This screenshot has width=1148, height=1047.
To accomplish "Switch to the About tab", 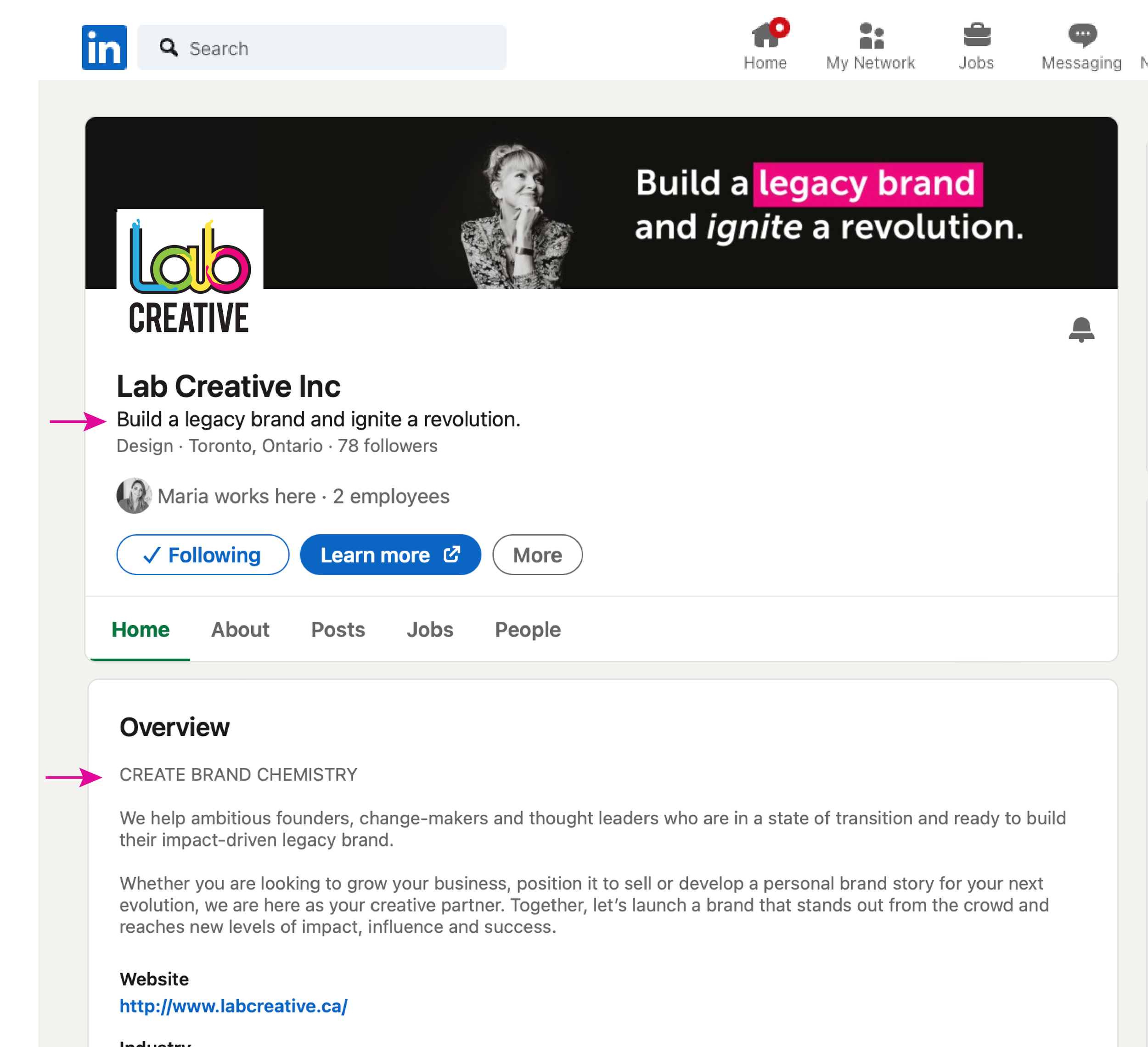I will click(x=240, y=630).
